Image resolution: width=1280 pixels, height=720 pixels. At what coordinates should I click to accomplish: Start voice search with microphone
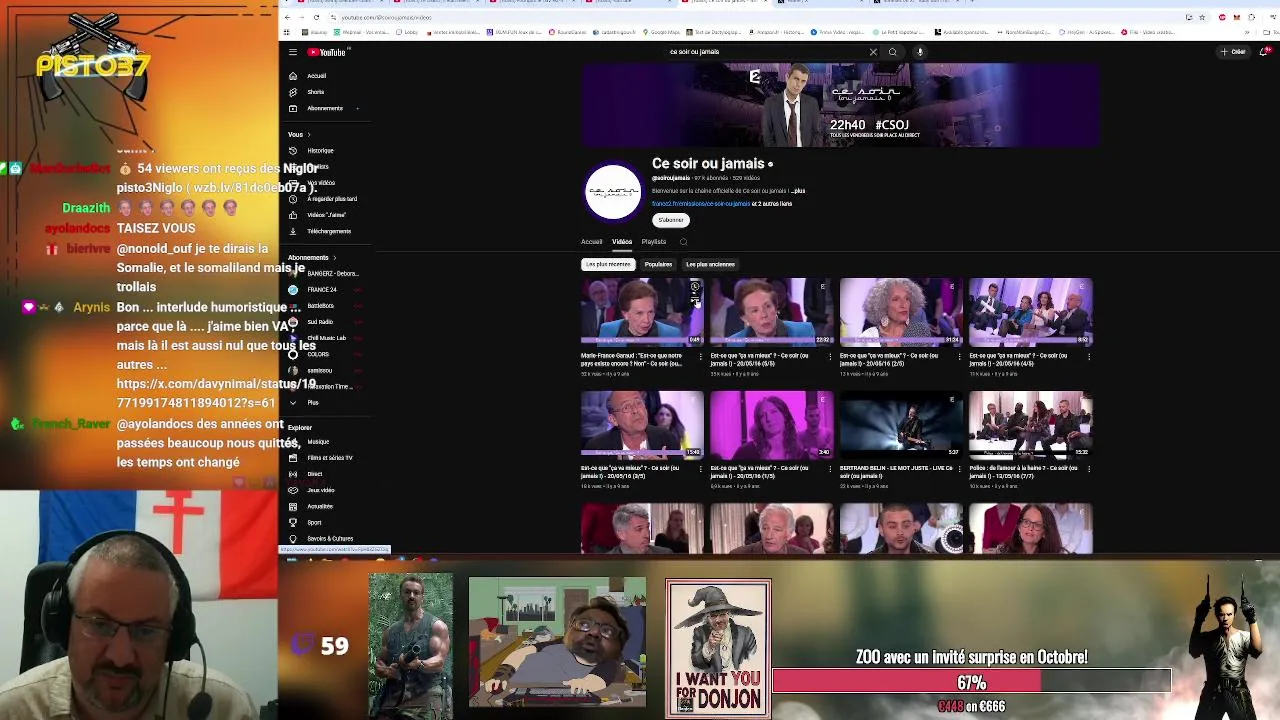(919, 52)
